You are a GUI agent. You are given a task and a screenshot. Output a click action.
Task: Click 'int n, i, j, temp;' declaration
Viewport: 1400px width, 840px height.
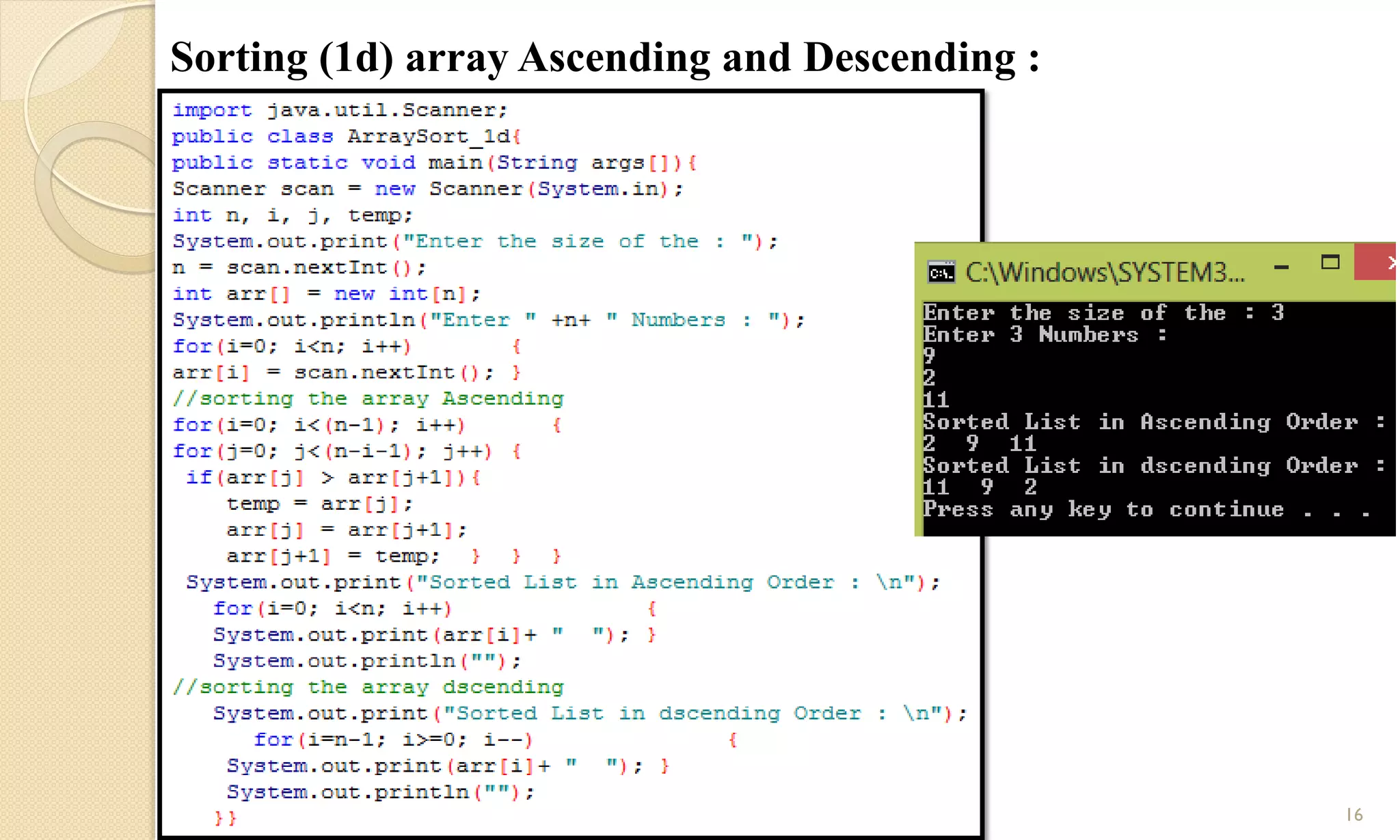(x=293, y=215)
